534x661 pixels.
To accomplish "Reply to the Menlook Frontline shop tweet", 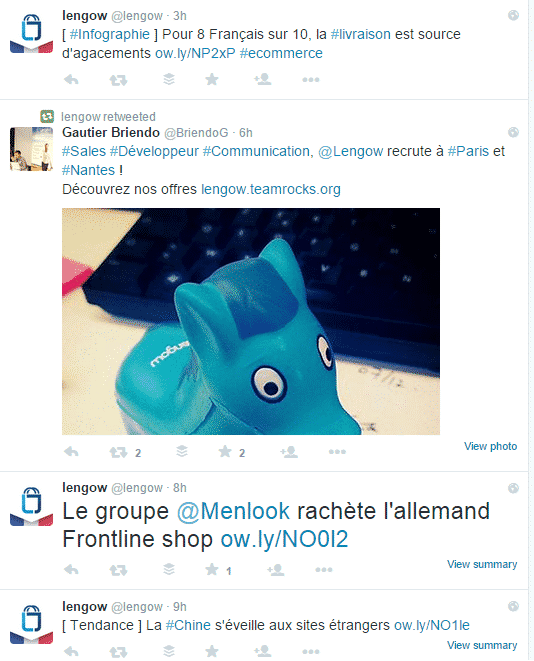I will [71, 570].
